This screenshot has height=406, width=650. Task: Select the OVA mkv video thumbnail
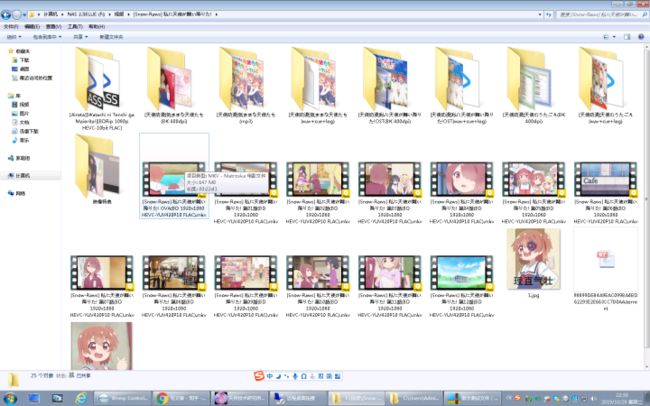pos(174,179)
